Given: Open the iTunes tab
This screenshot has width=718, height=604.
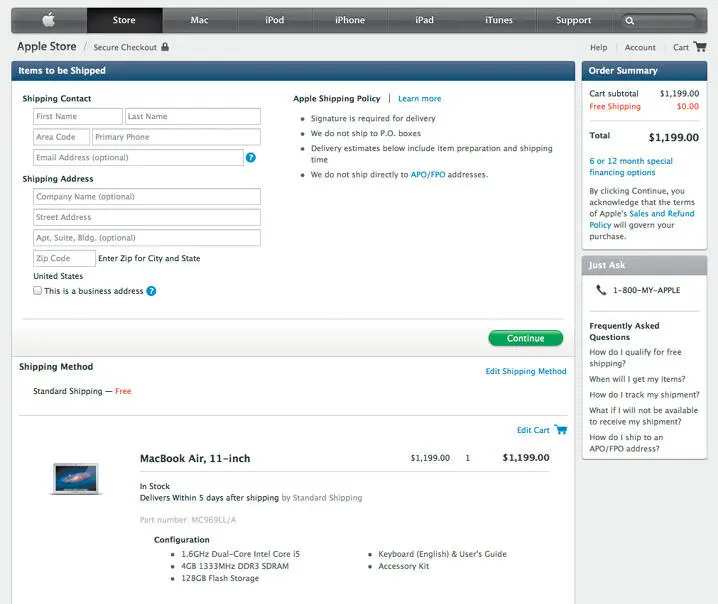Looking at the screenshot, I should [x=499, y=20].
